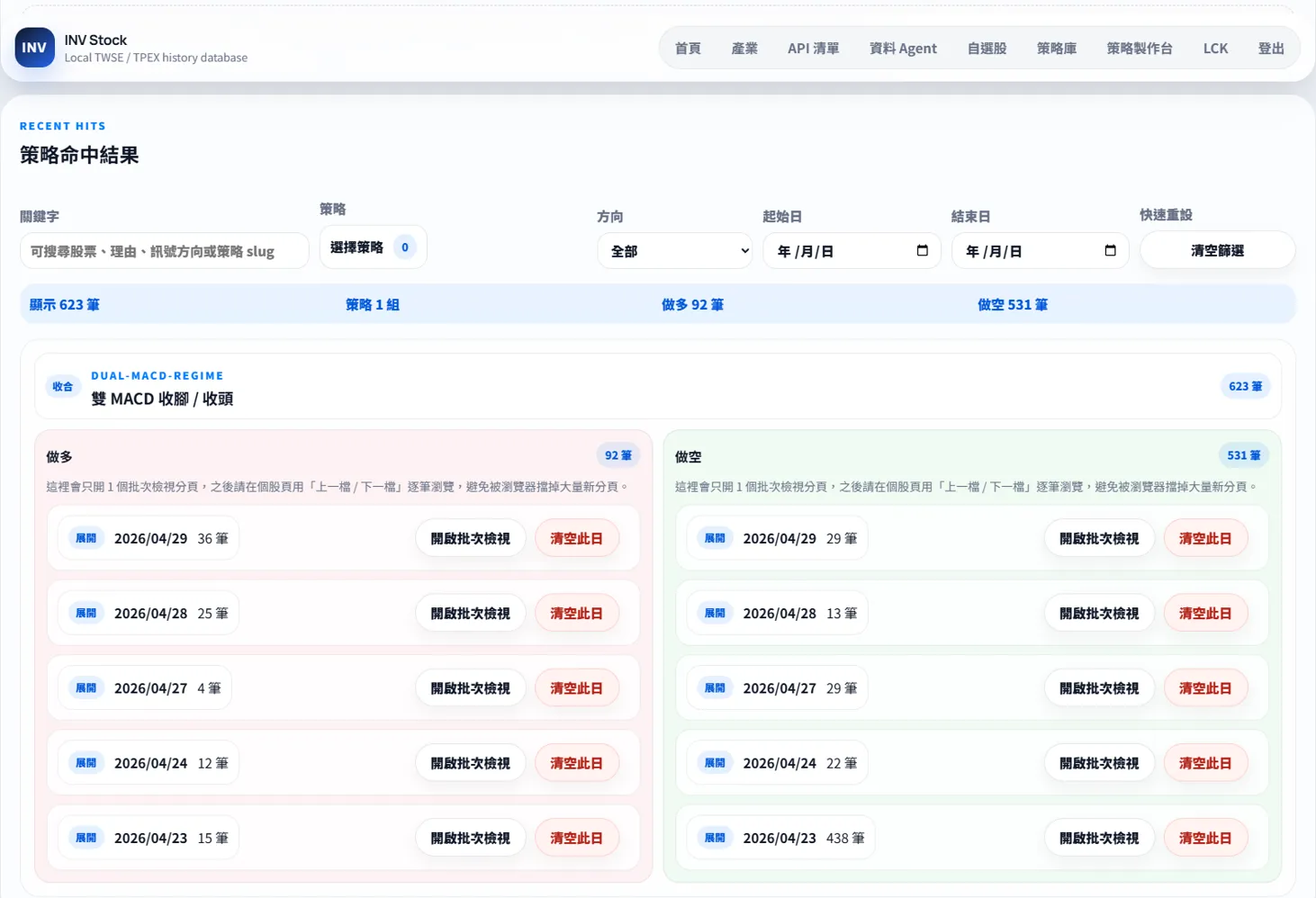Clear 做空 hits for 2026/04/27

click(1206, 688)
